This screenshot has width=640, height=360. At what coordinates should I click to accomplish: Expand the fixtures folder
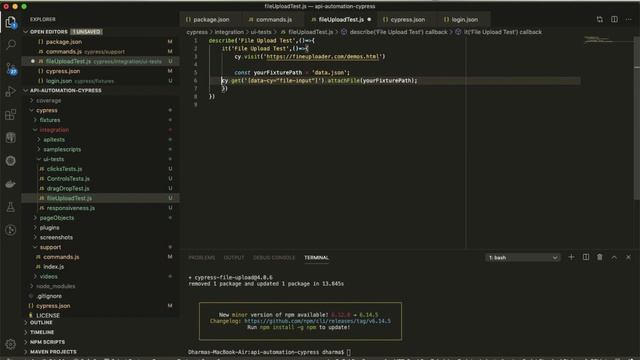[50, 120]
